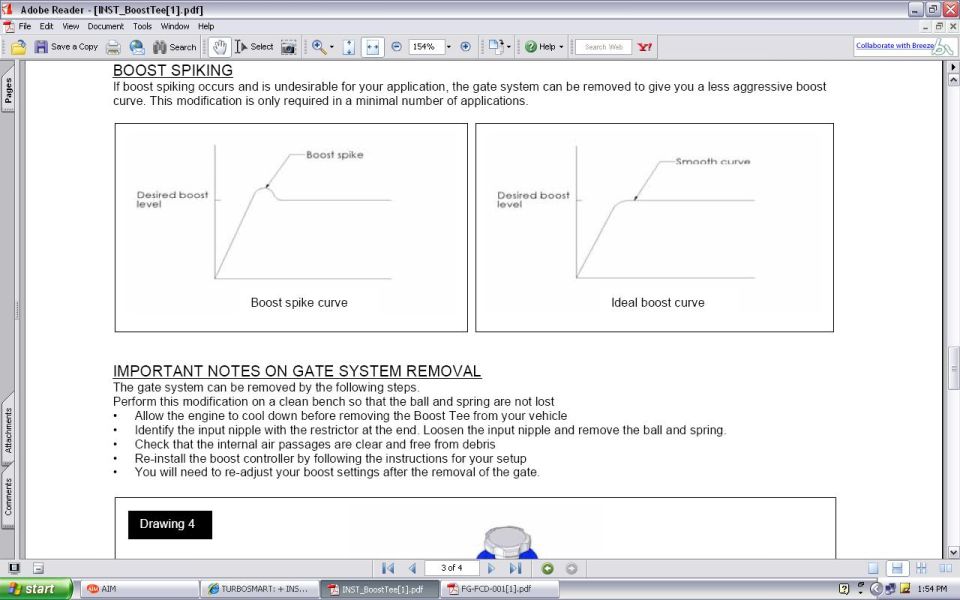Viewport: 960px width, 600px height.
Task: Select the Snapshot camera tool
Action: pyautogui.click(x=288, y=47)
